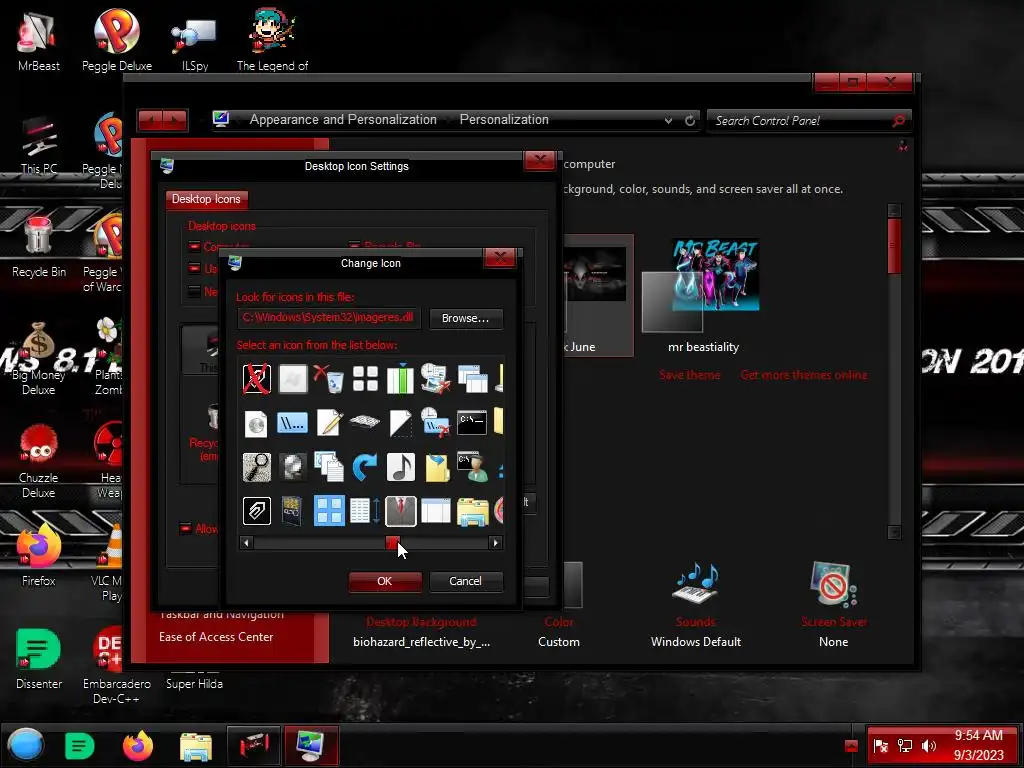Toggle Allow themes to change icons checkbox
The width and height of the screenshot is (1024, 768).
click(x=185, y=528)
